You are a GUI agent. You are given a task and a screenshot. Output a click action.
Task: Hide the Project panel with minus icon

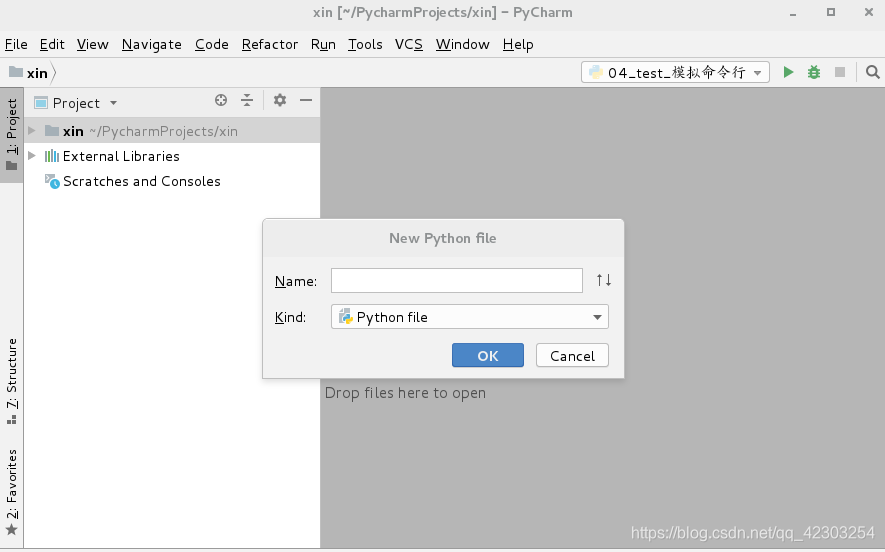(306, 100)
